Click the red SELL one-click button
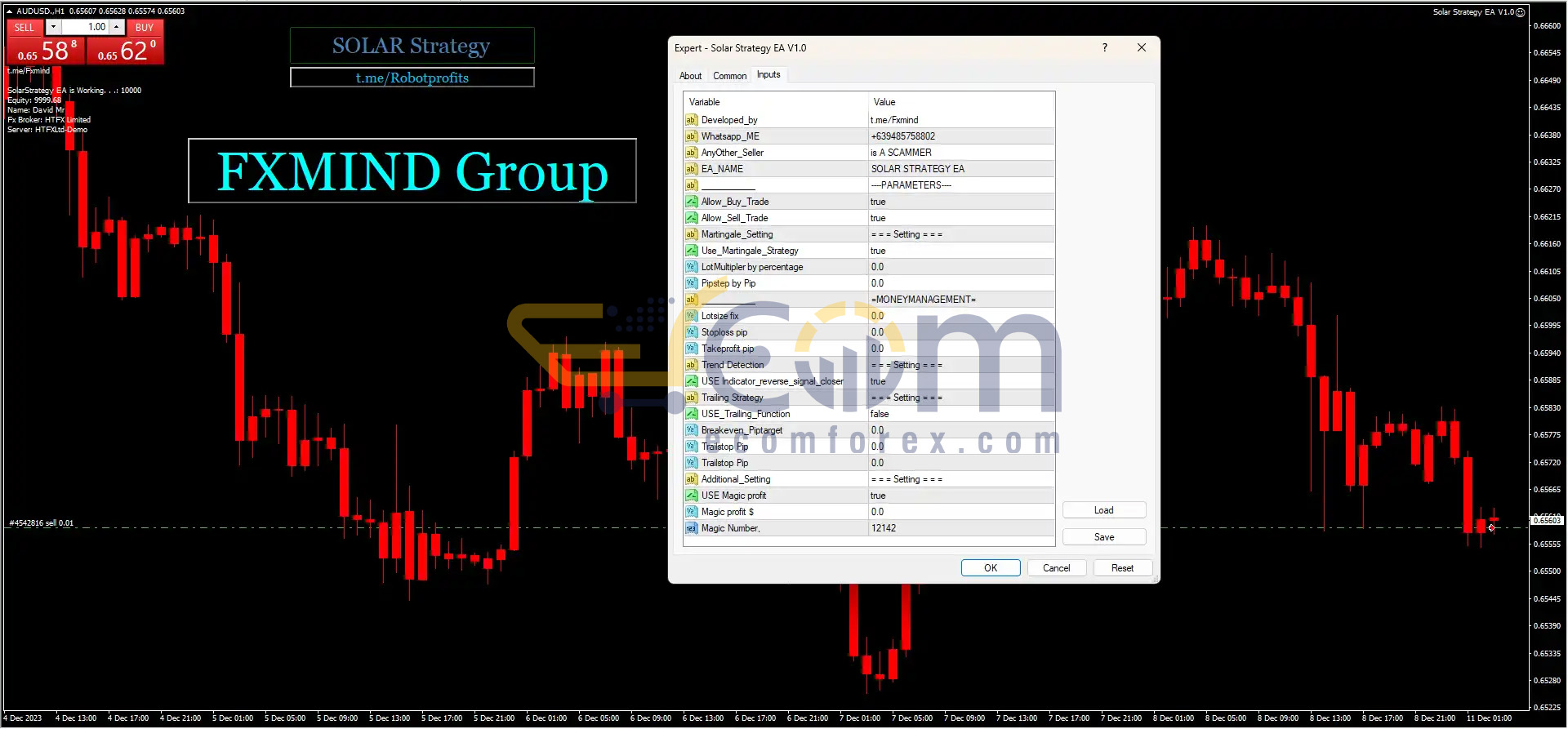 [x=45, y=42]
